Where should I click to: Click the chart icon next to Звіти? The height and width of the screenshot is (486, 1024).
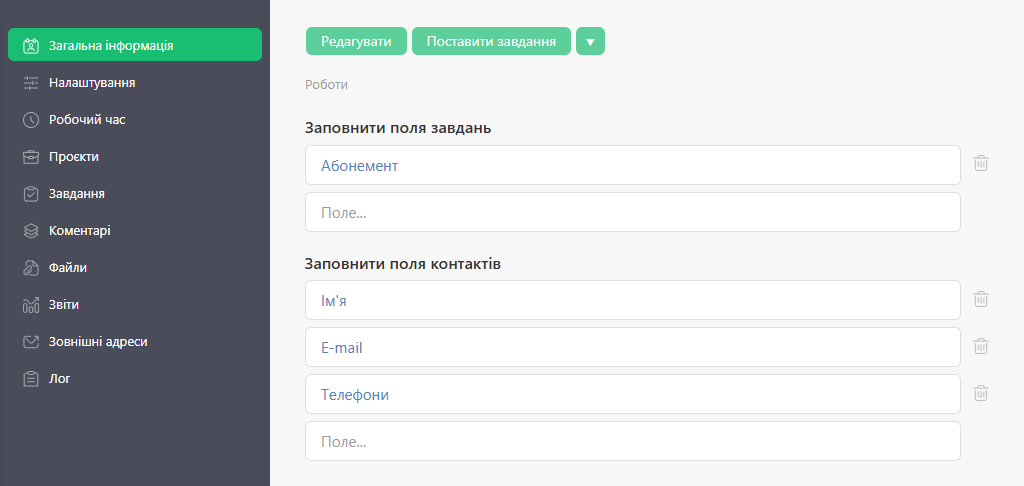click(x=31, y=305)
